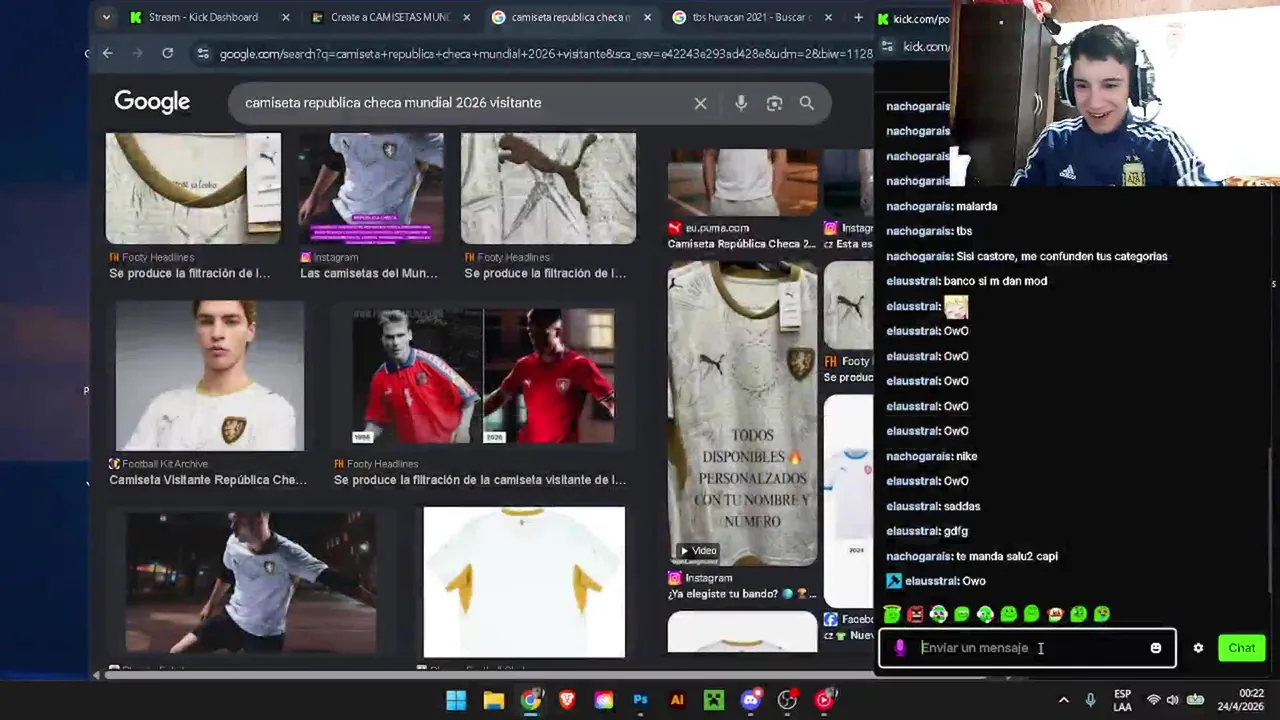Click the Chrome address bar URL
This screenshot has width=1280, height=720.
pos(545,53)
